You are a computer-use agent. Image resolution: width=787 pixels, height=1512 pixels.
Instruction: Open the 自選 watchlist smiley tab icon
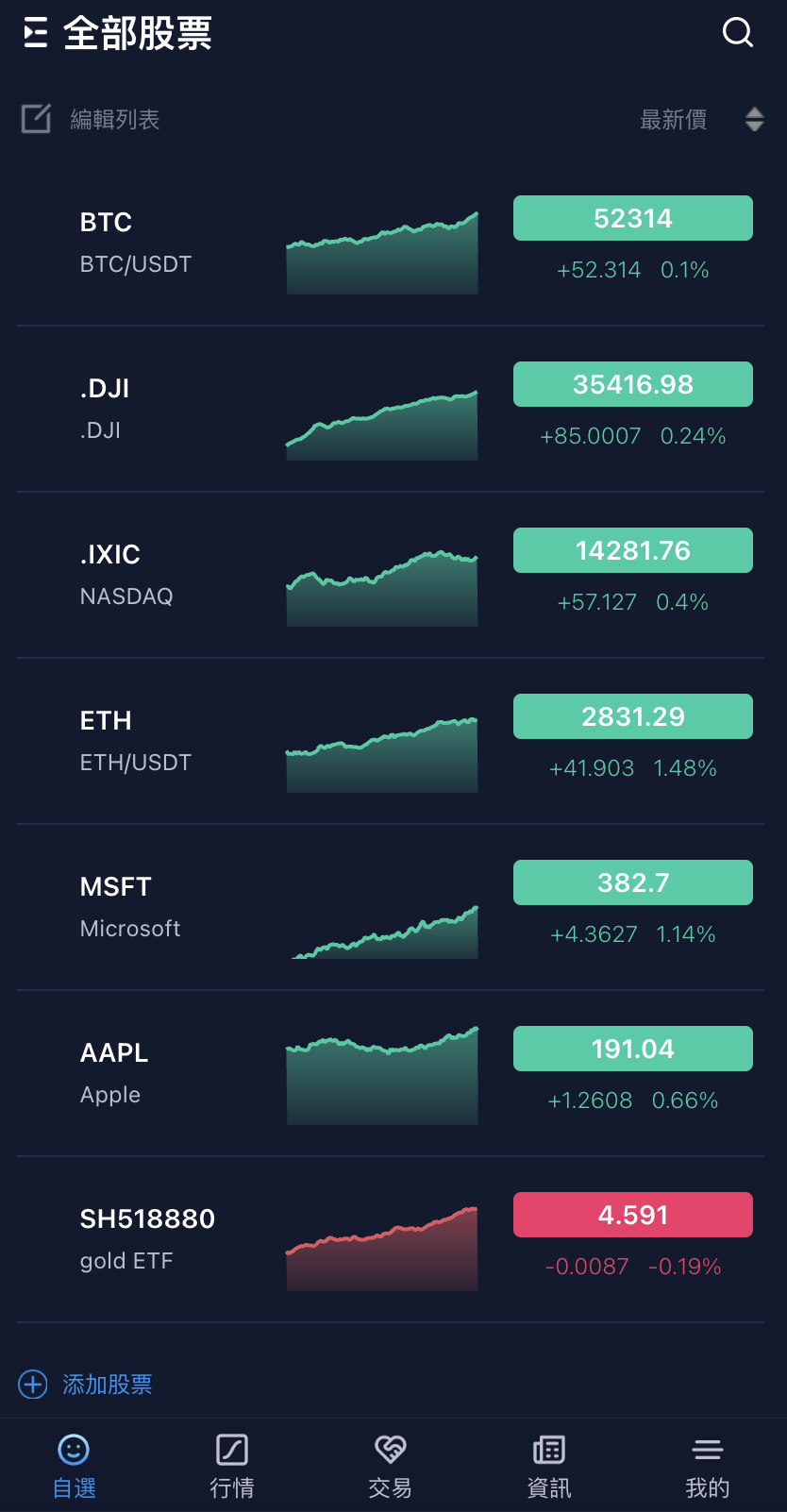(74, 1450)
